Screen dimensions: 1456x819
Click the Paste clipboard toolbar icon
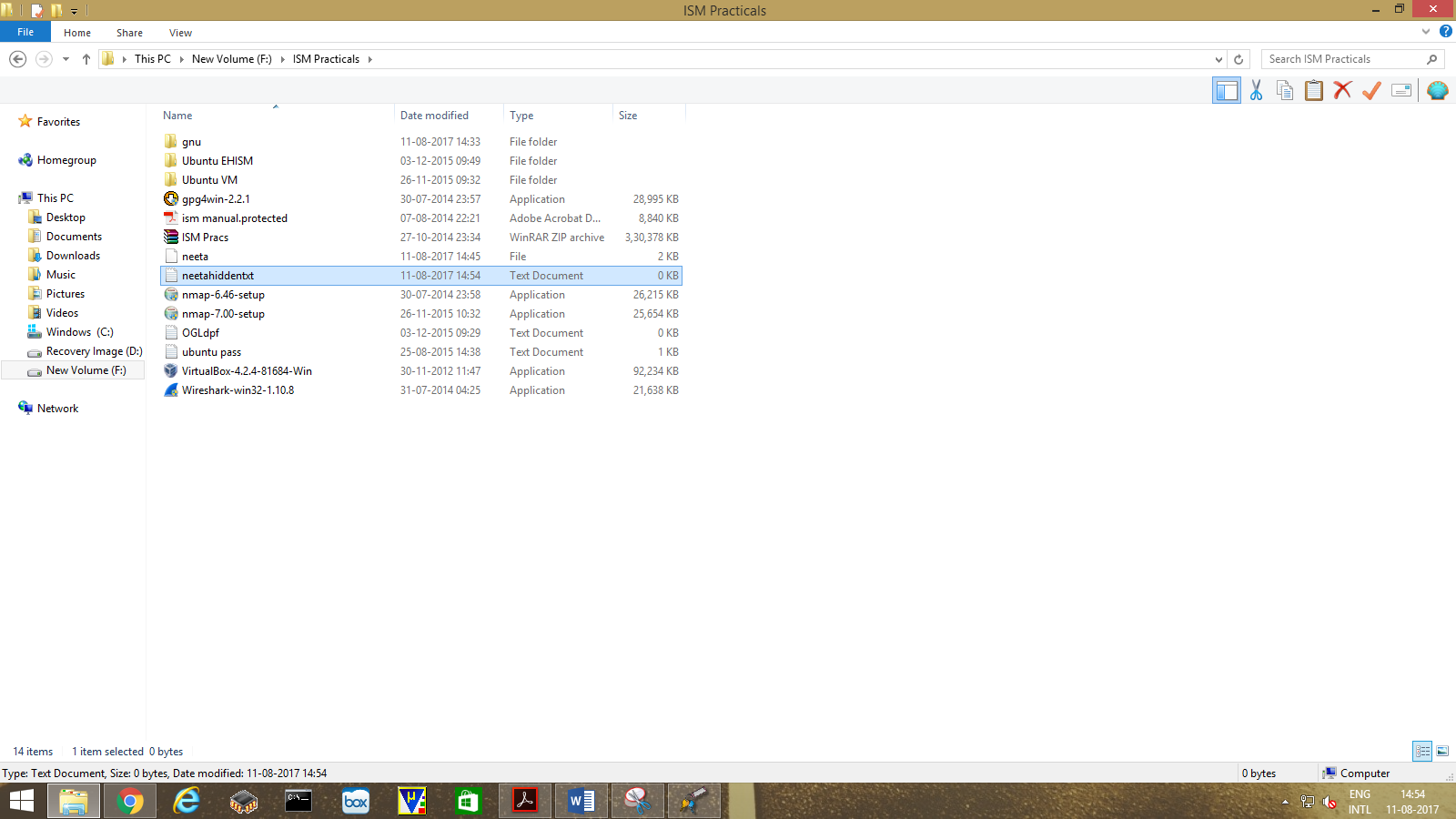[1314, 90]
